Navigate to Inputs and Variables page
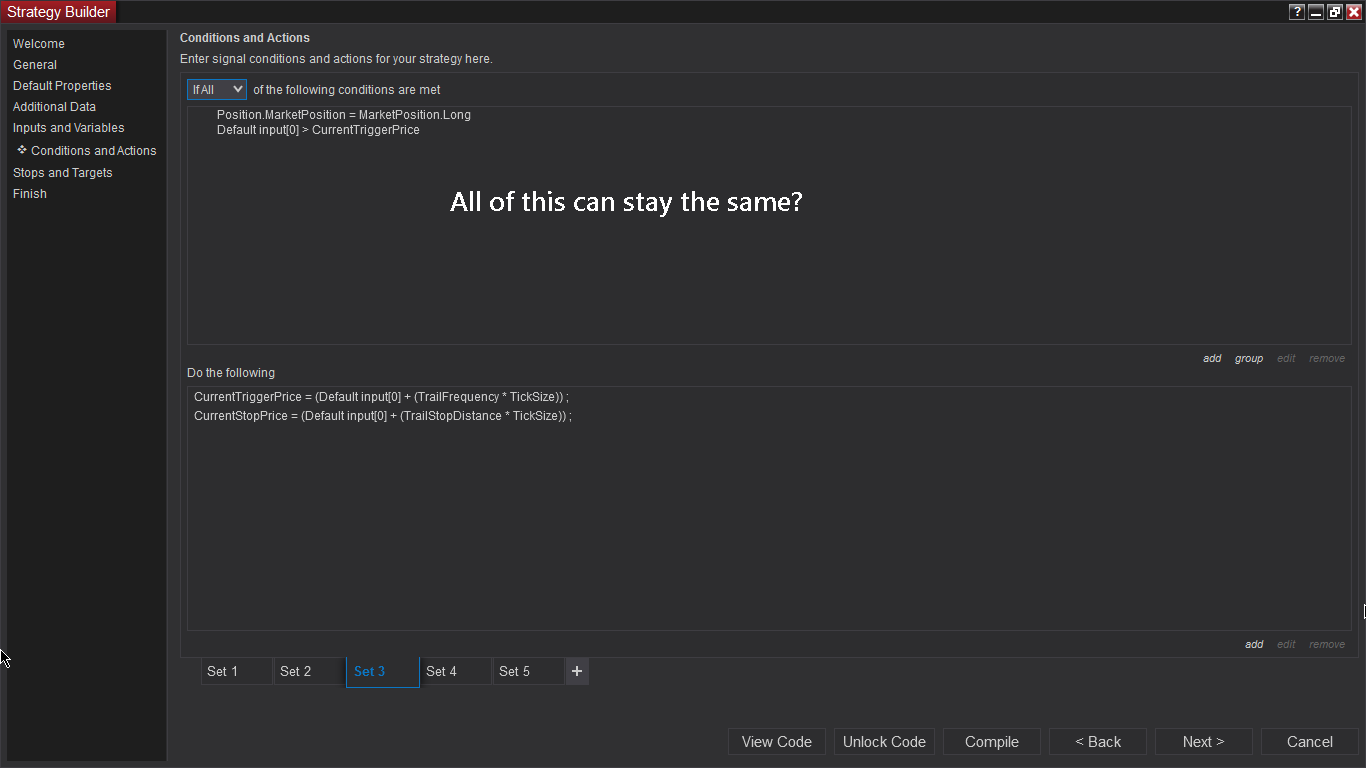The image size is (1366, 768). pyautogui.click(x=69, y=128)
